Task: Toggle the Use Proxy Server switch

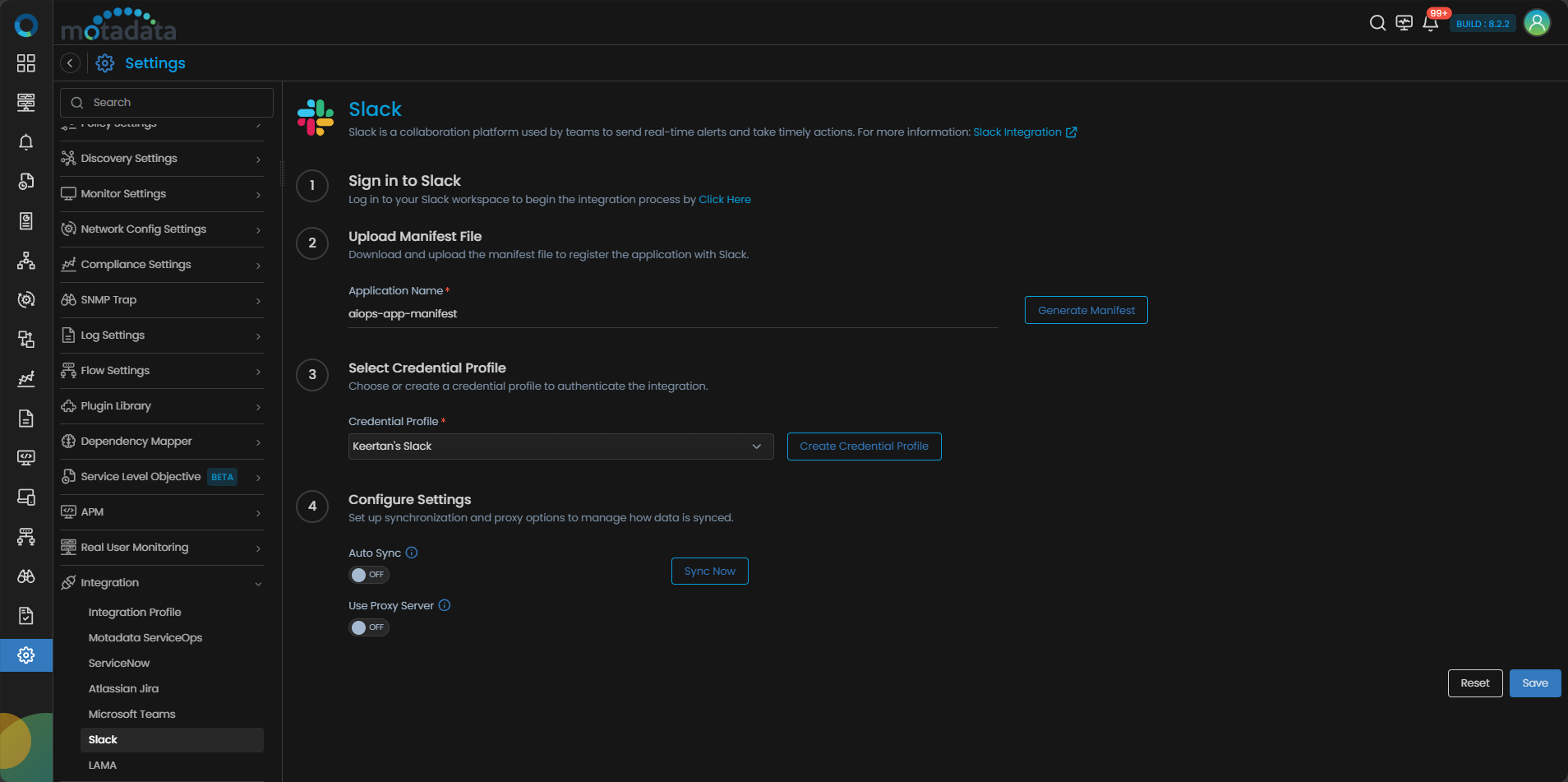Action: (x=369, y=627)
